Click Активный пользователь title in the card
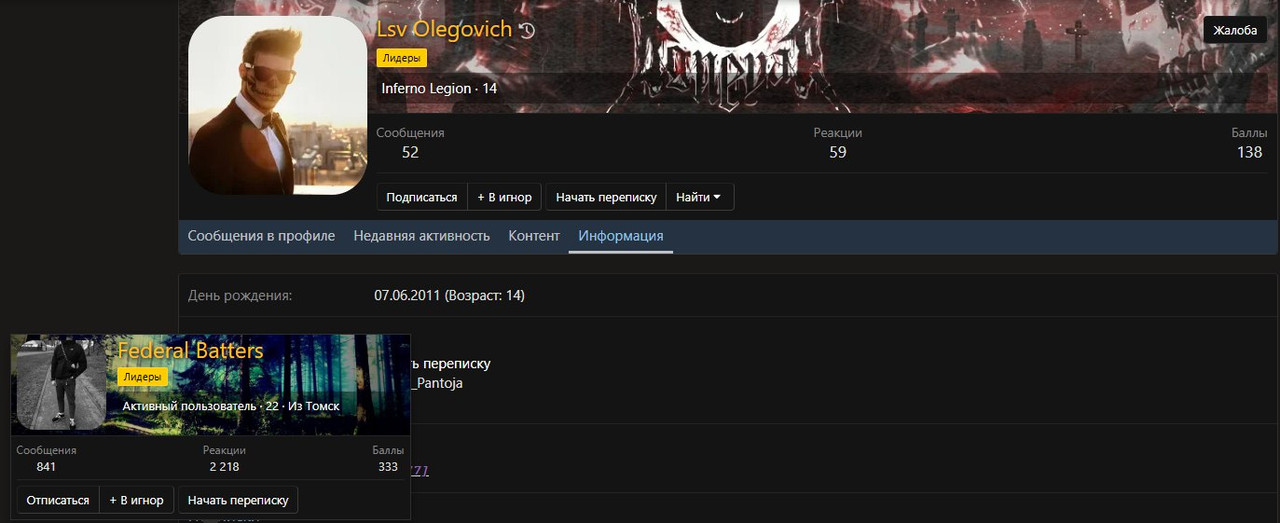This screenshot has width=1280, height=523. point(189,406)
